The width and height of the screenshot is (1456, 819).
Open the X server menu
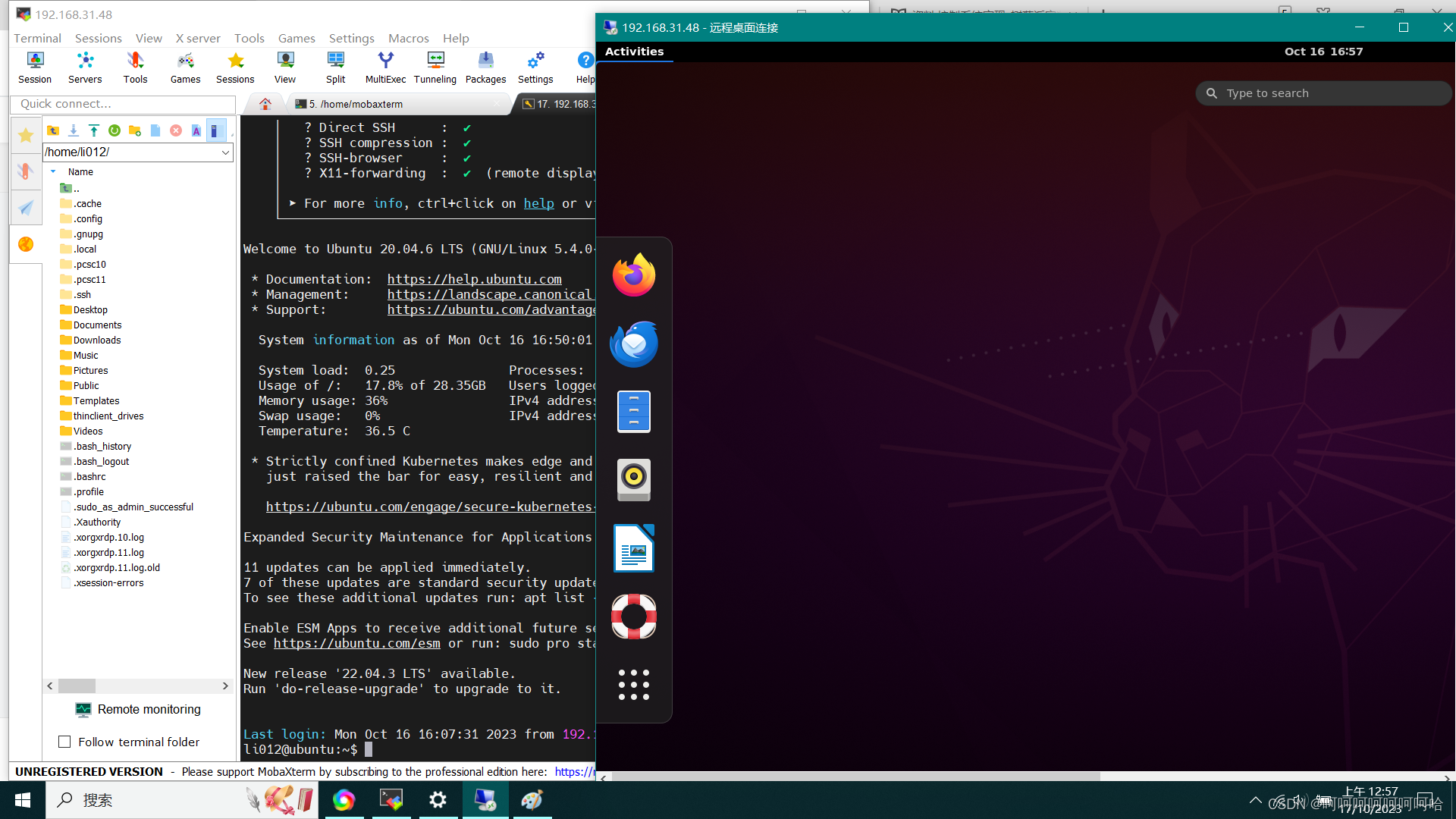tap(198, 38)
